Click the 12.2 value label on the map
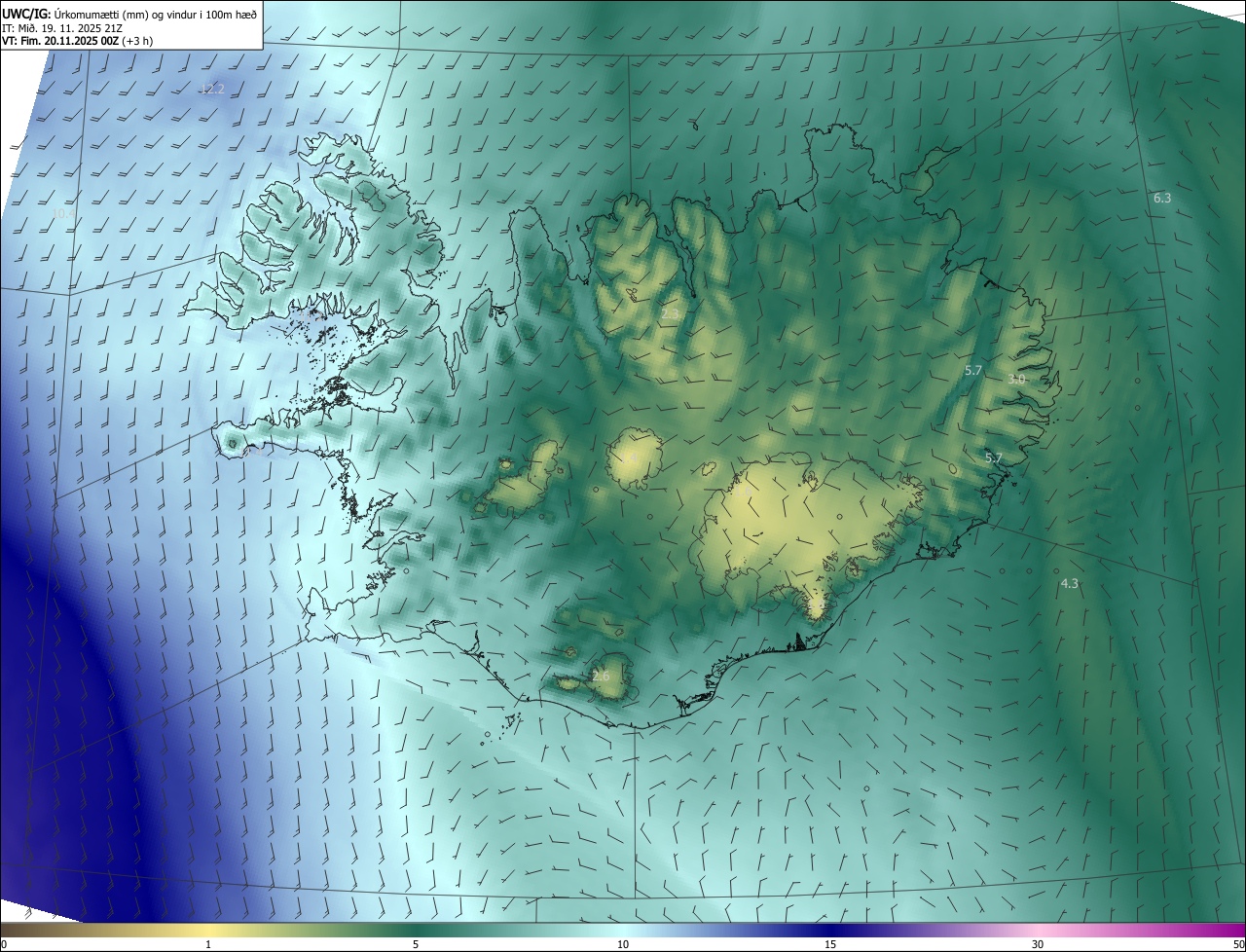 click(x=211, y=89)
